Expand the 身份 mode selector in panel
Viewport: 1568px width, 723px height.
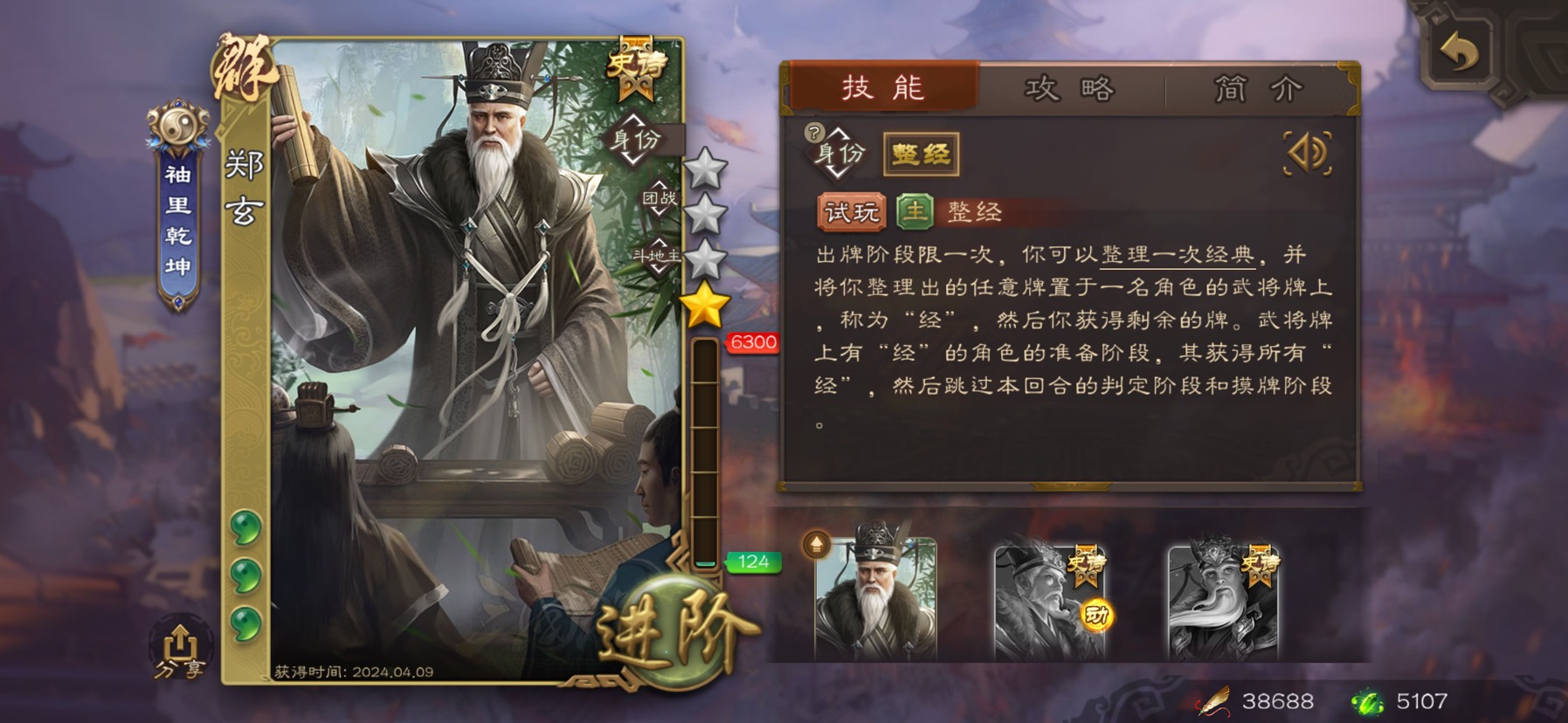[839, 154]
